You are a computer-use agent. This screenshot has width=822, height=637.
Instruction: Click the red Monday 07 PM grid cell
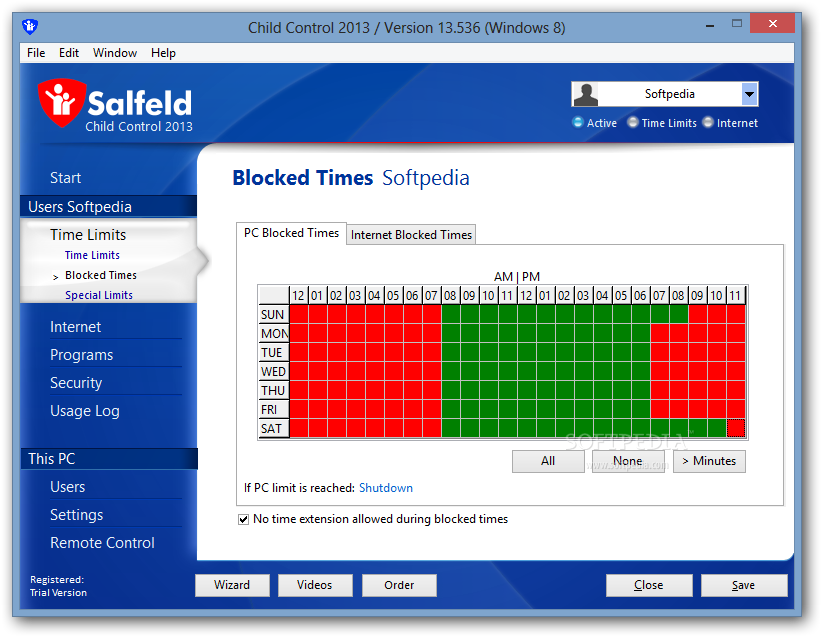pyautogui.click(x=660, y=333)
